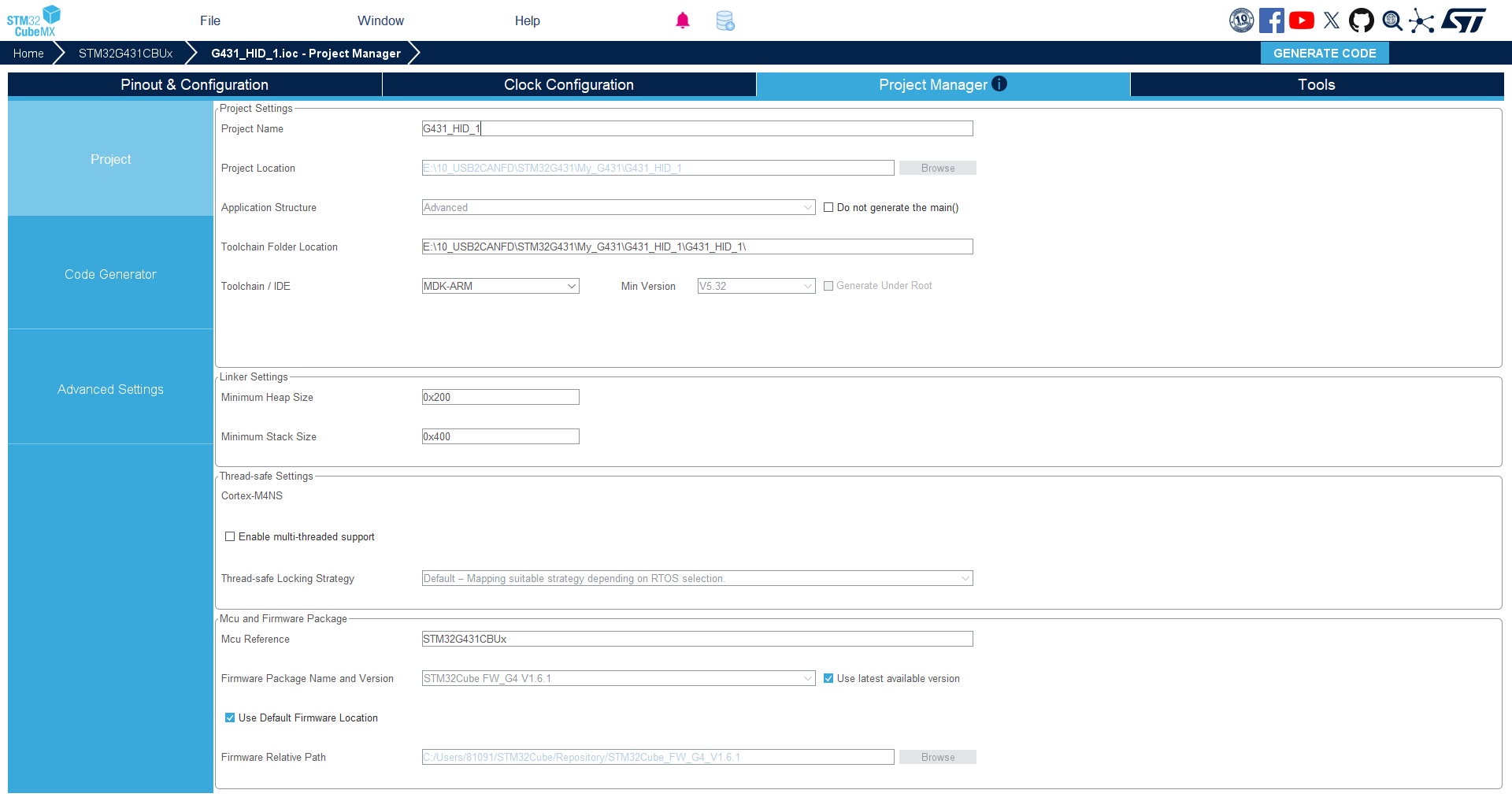The width and height of the screenshot is (1512, 801).
Task: Click the Project Name input field
Action: [697, 128]
